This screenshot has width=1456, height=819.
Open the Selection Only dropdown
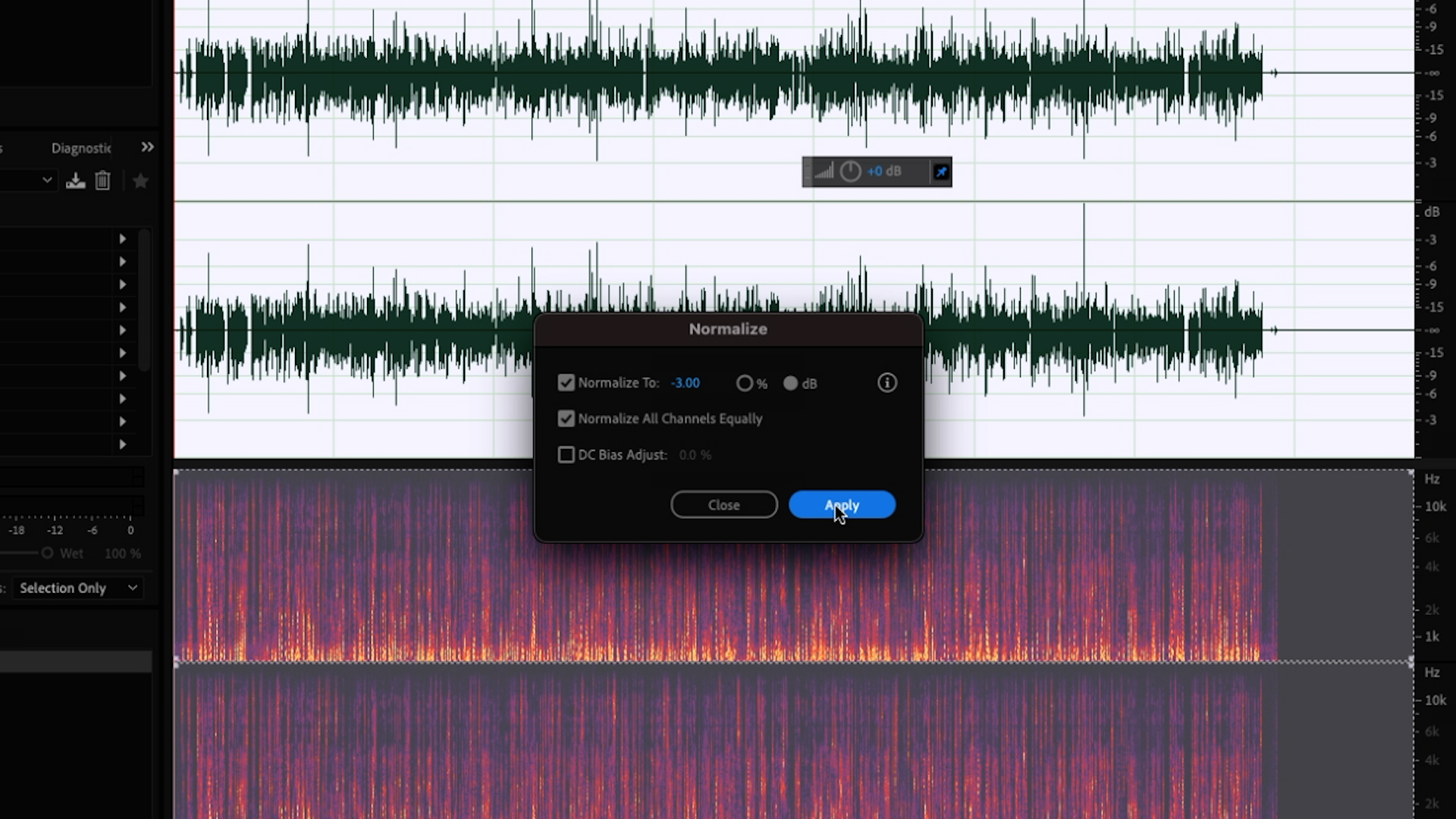pos(77,588)
